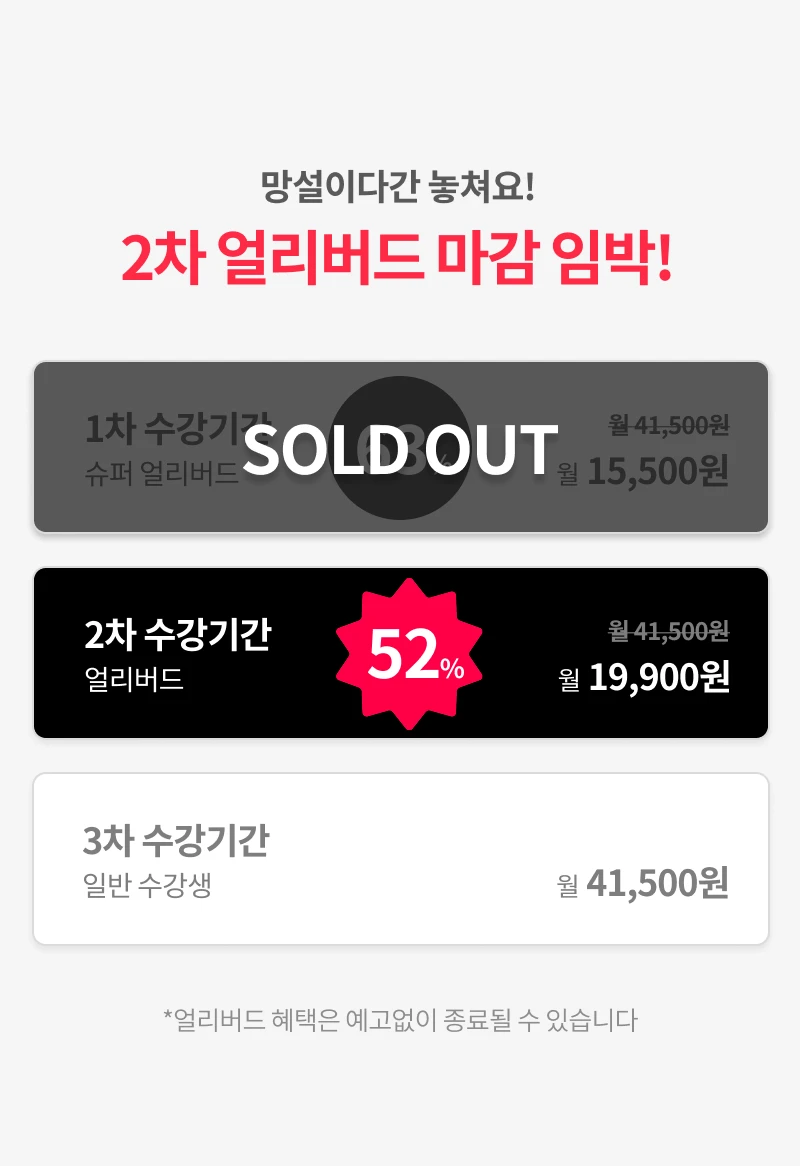Select the 3차 수강기간 title
Viewport: 800px width, 1166px height.
(x=176, y=841)
